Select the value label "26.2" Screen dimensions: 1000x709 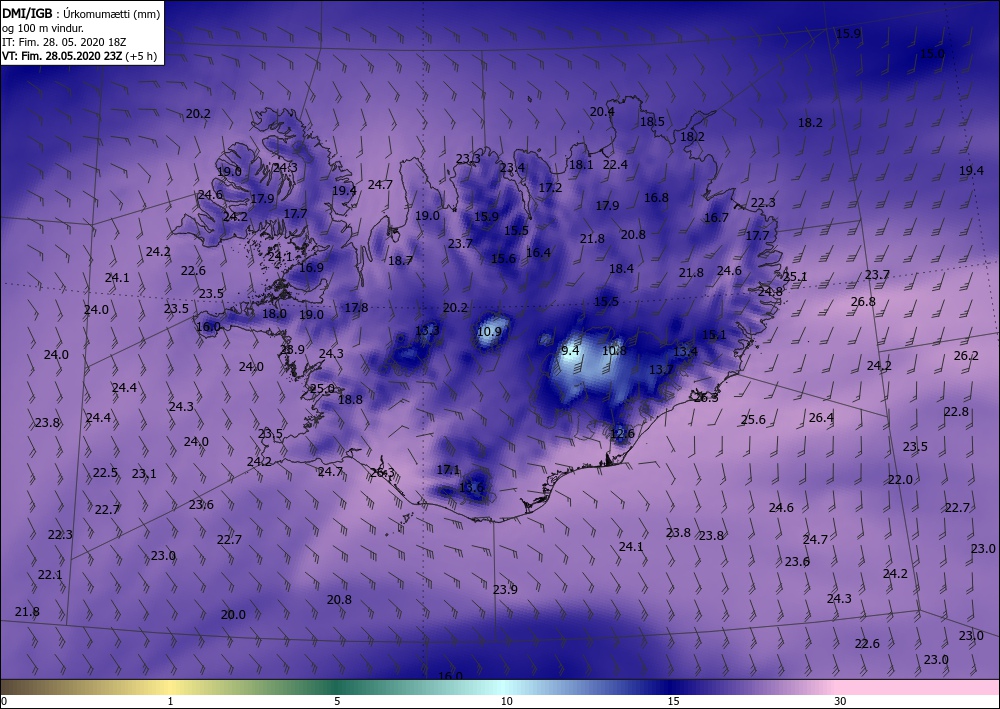tap(966, 356)
